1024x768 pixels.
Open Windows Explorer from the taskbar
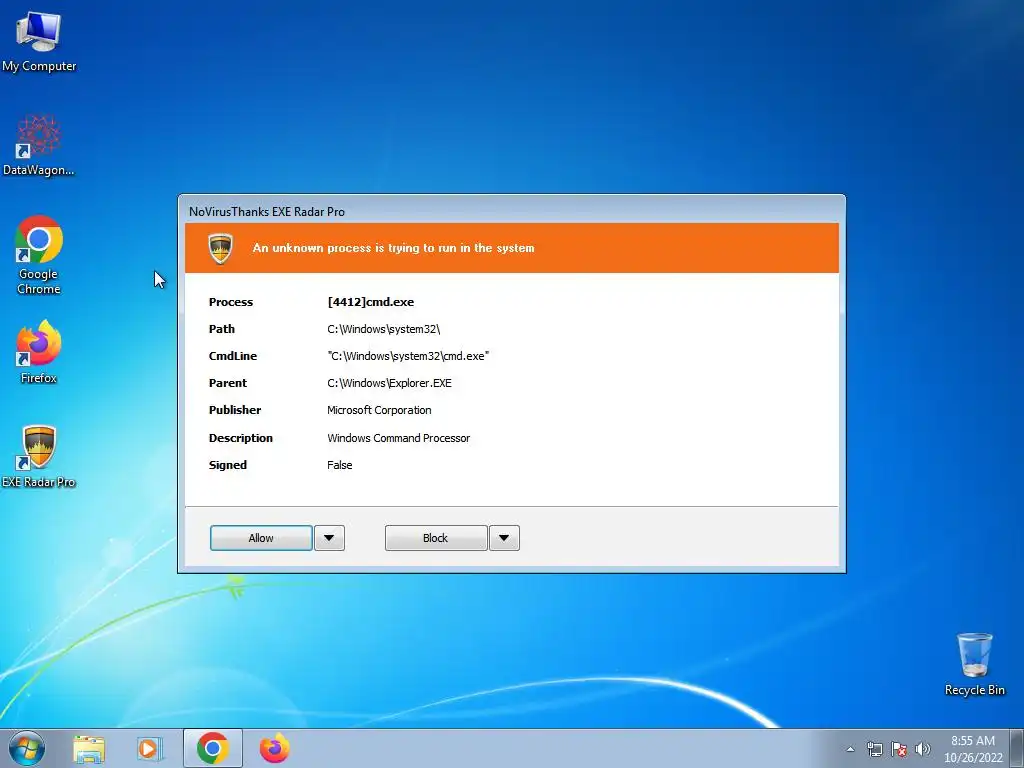(89, 748)
